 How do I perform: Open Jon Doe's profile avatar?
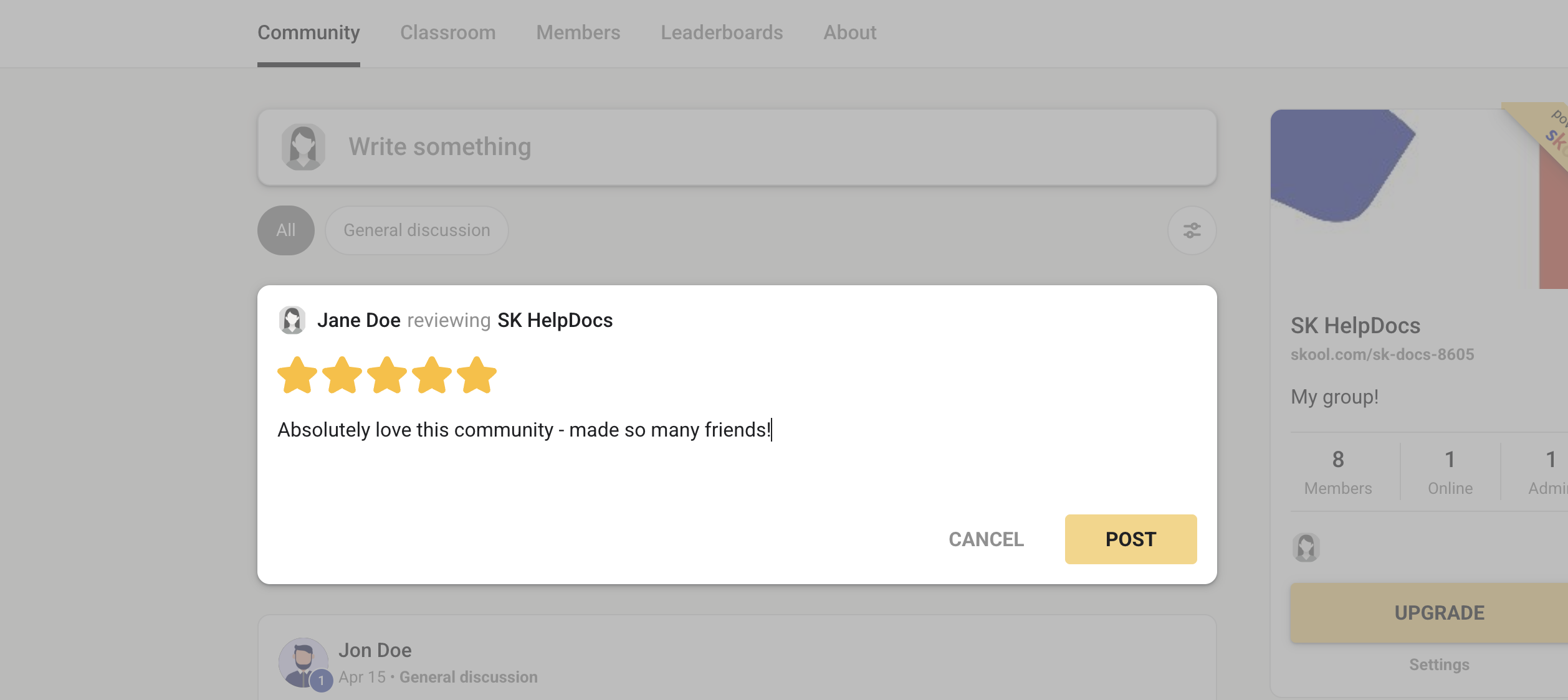tap(304, 663)
